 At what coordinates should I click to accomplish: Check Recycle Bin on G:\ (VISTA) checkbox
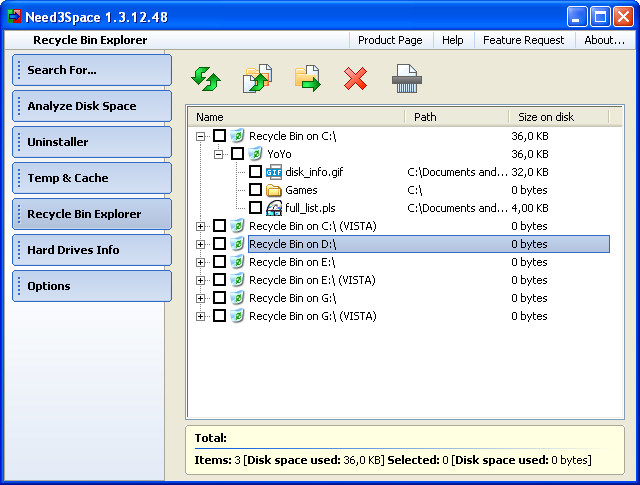[x=220, y=316]
